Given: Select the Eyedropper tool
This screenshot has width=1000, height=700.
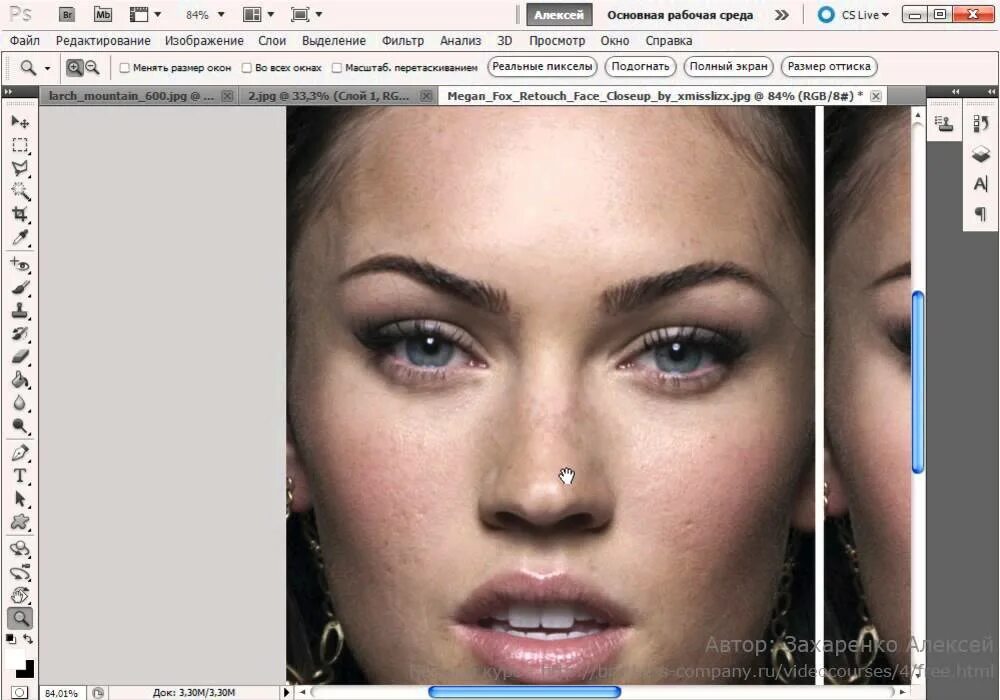Looking at the screenshot, I should pyautogui.click(x=20, y=238).
